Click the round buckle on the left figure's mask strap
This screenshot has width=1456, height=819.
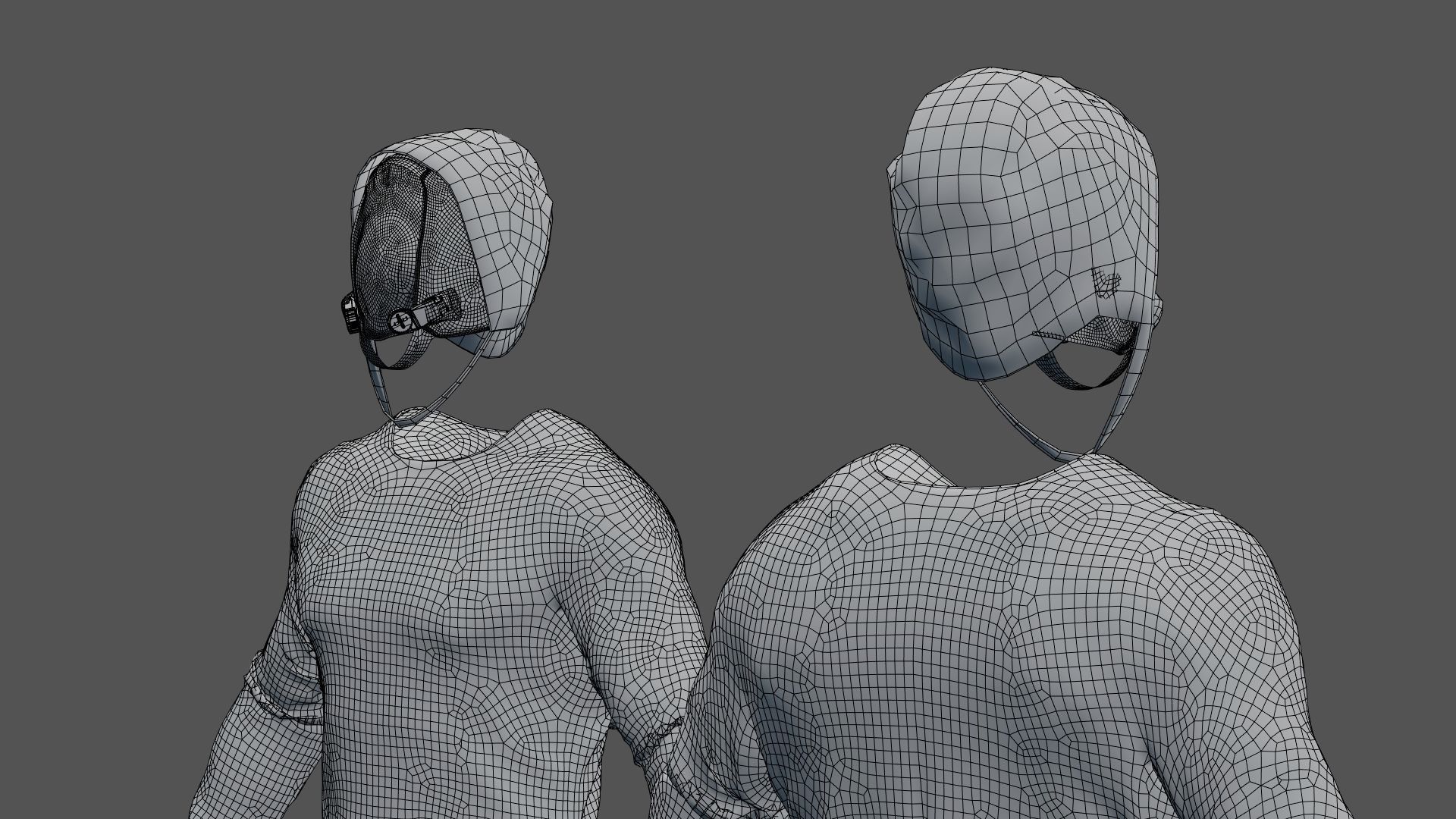click(x=400, y=322)
